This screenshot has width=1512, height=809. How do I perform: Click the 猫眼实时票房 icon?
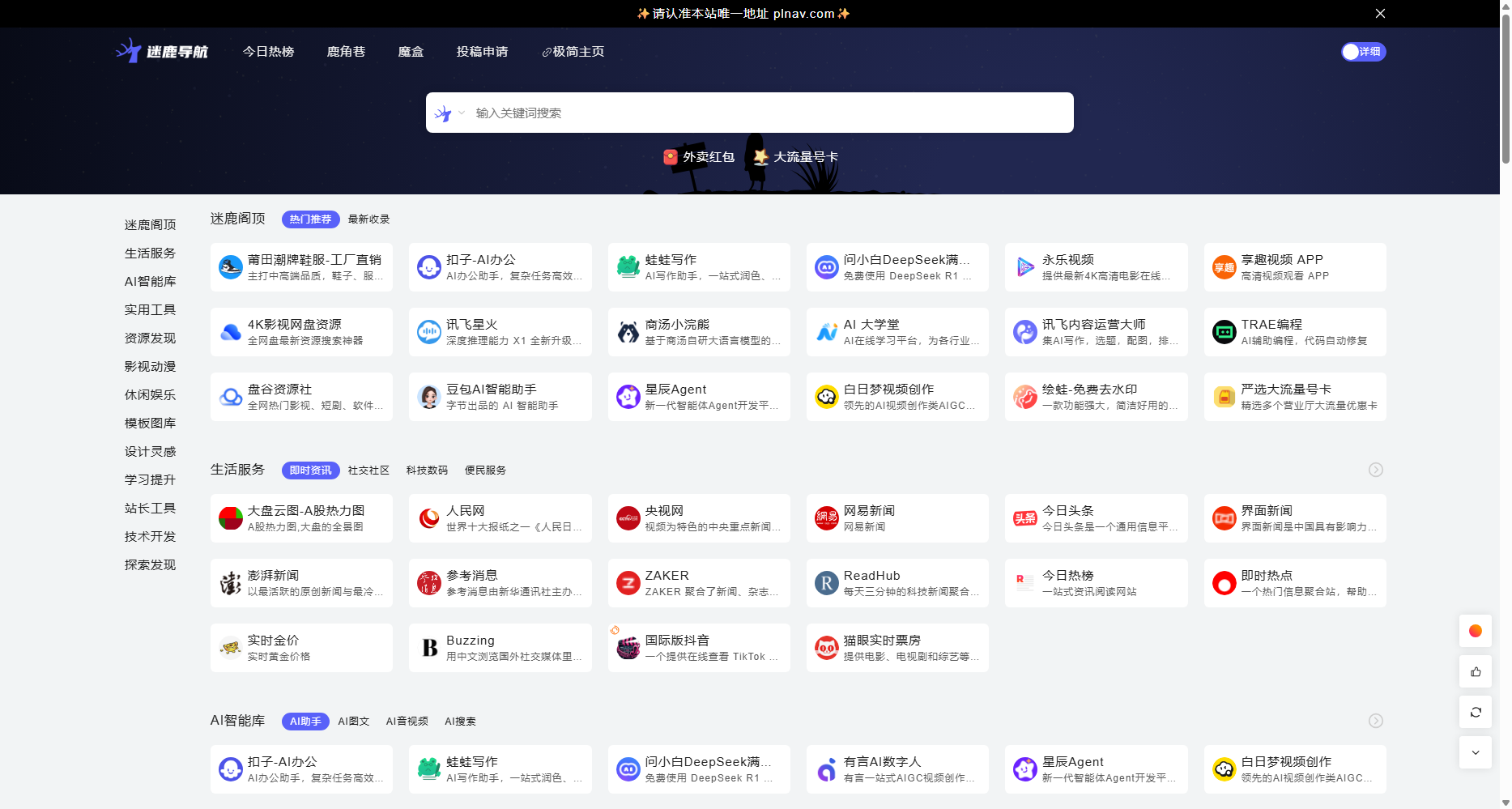point(827,648)
